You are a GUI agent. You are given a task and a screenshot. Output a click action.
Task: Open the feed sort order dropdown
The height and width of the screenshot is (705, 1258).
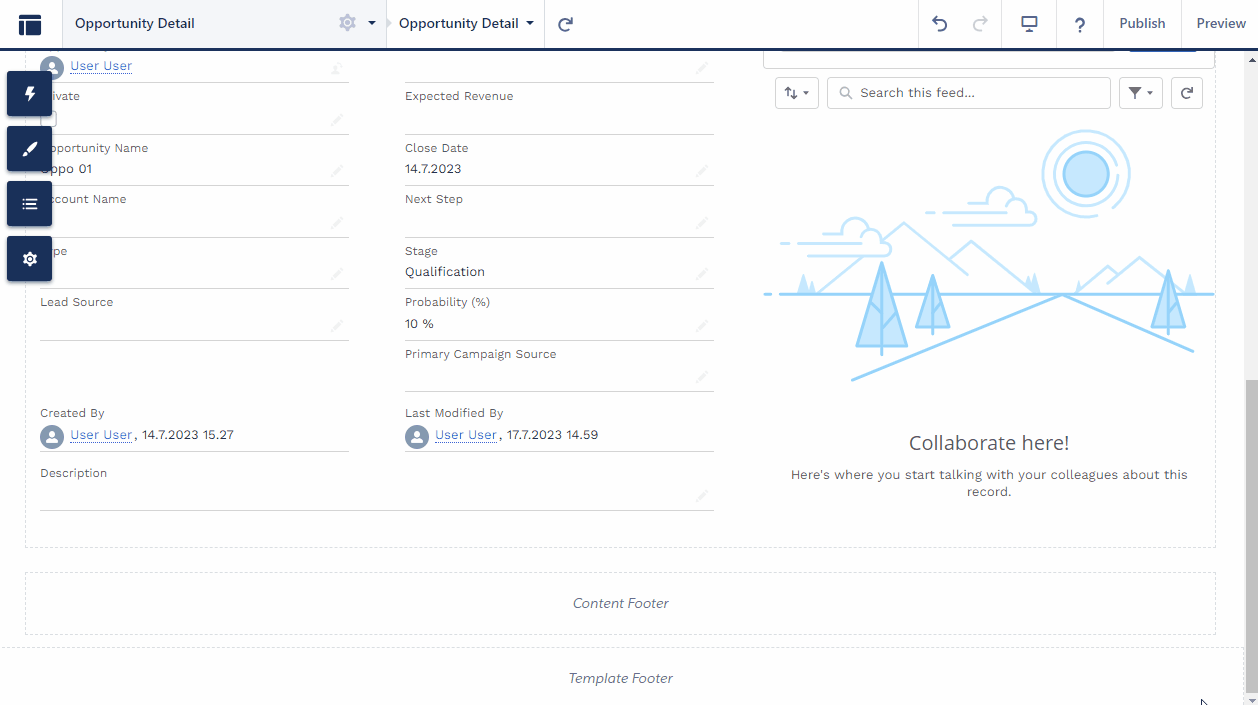point(797,92)
